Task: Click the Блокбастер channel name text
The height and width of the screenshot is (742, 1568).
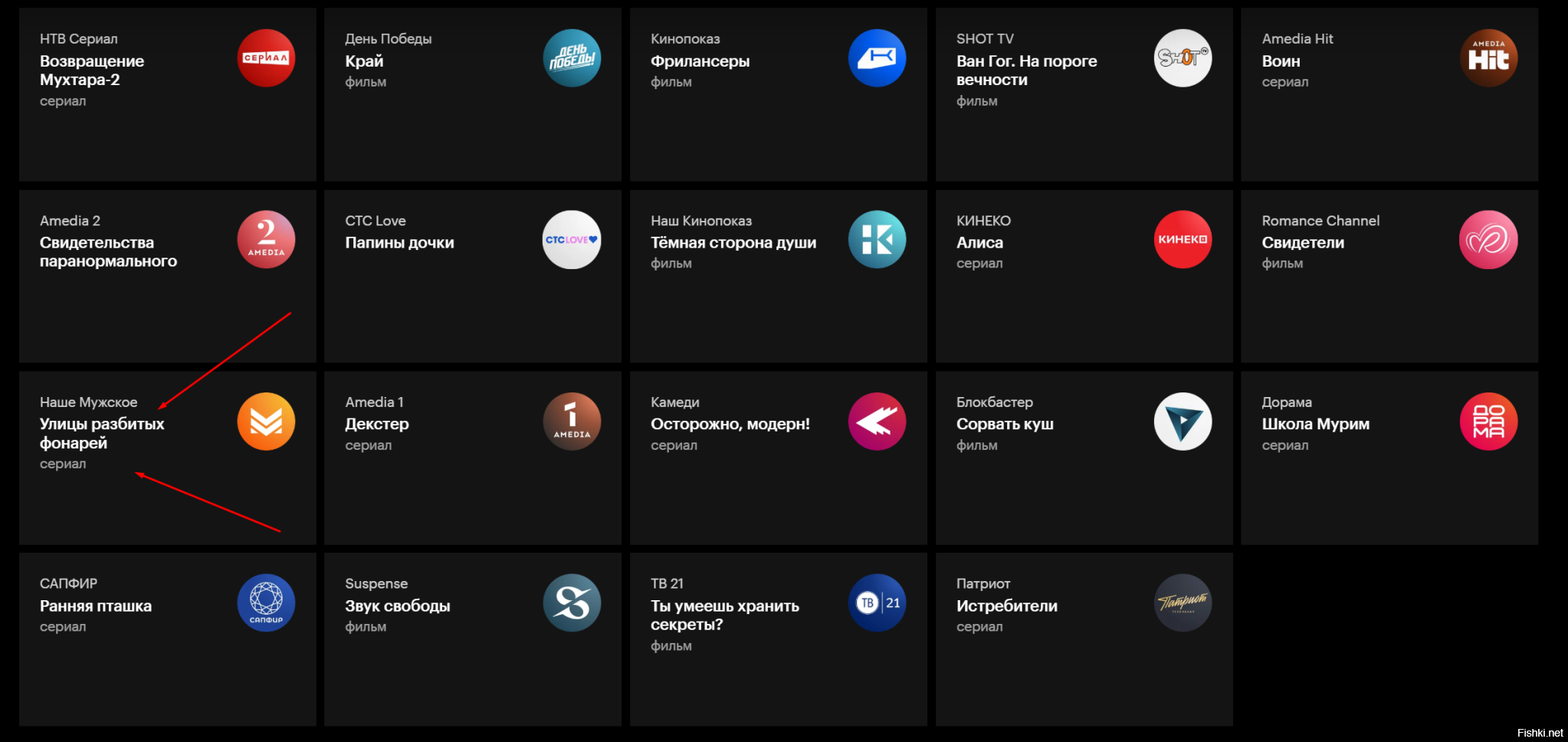Action: [x=994, y=402]
